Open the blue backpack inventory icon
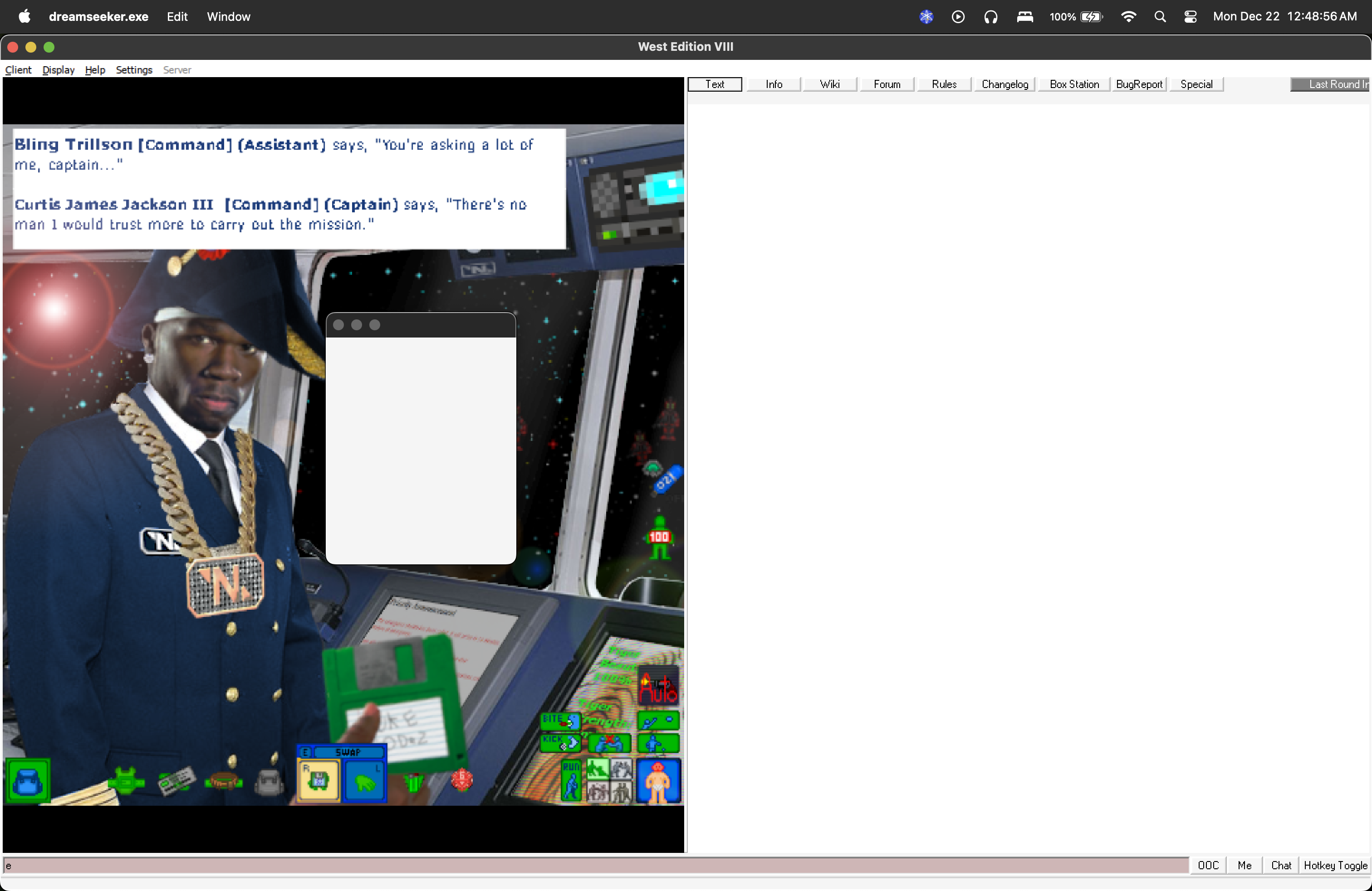This screenshot has height=891, width=1372. point(28,782)
